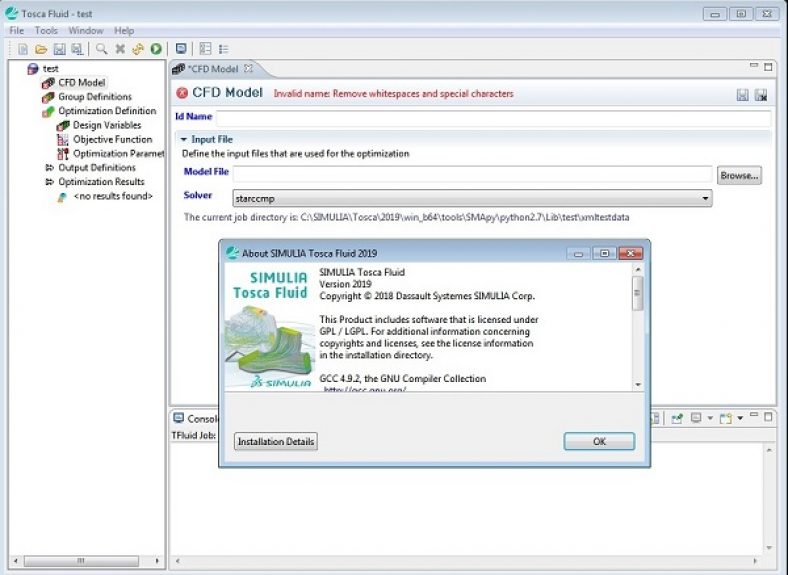Image resolution: width=788 pixels, height=575 pixels.
Task: Confirm the About dialog with OK
Action: point(599,441)
